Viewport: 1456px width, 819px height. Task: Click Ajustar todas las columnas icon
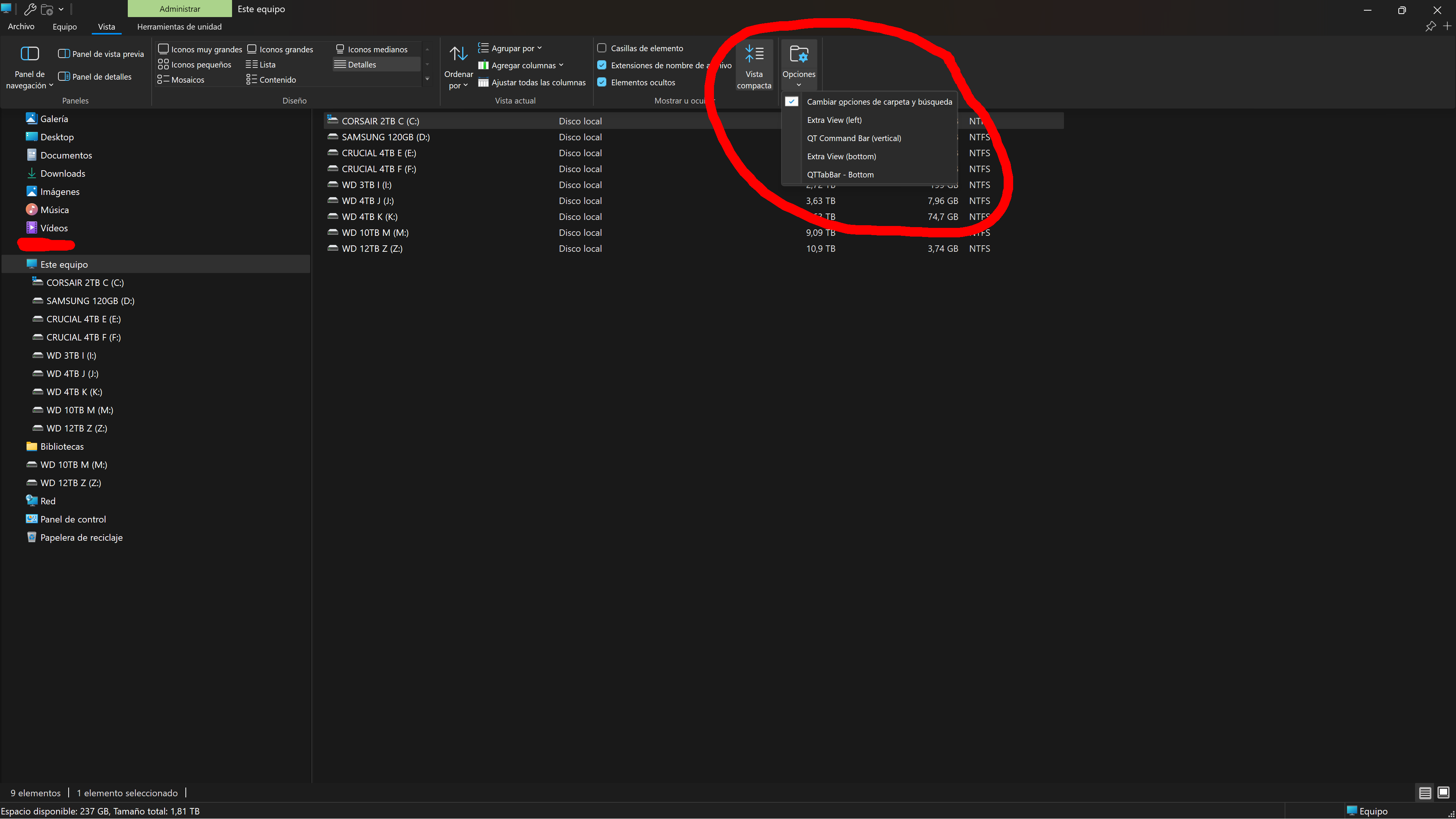point(483,83)
